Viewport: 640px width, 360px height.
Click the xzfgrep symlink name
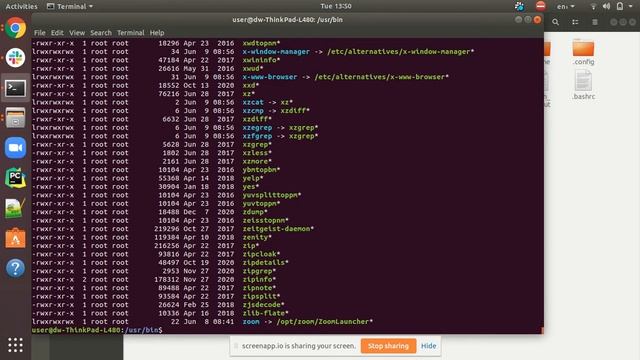(x=257, y=136)
